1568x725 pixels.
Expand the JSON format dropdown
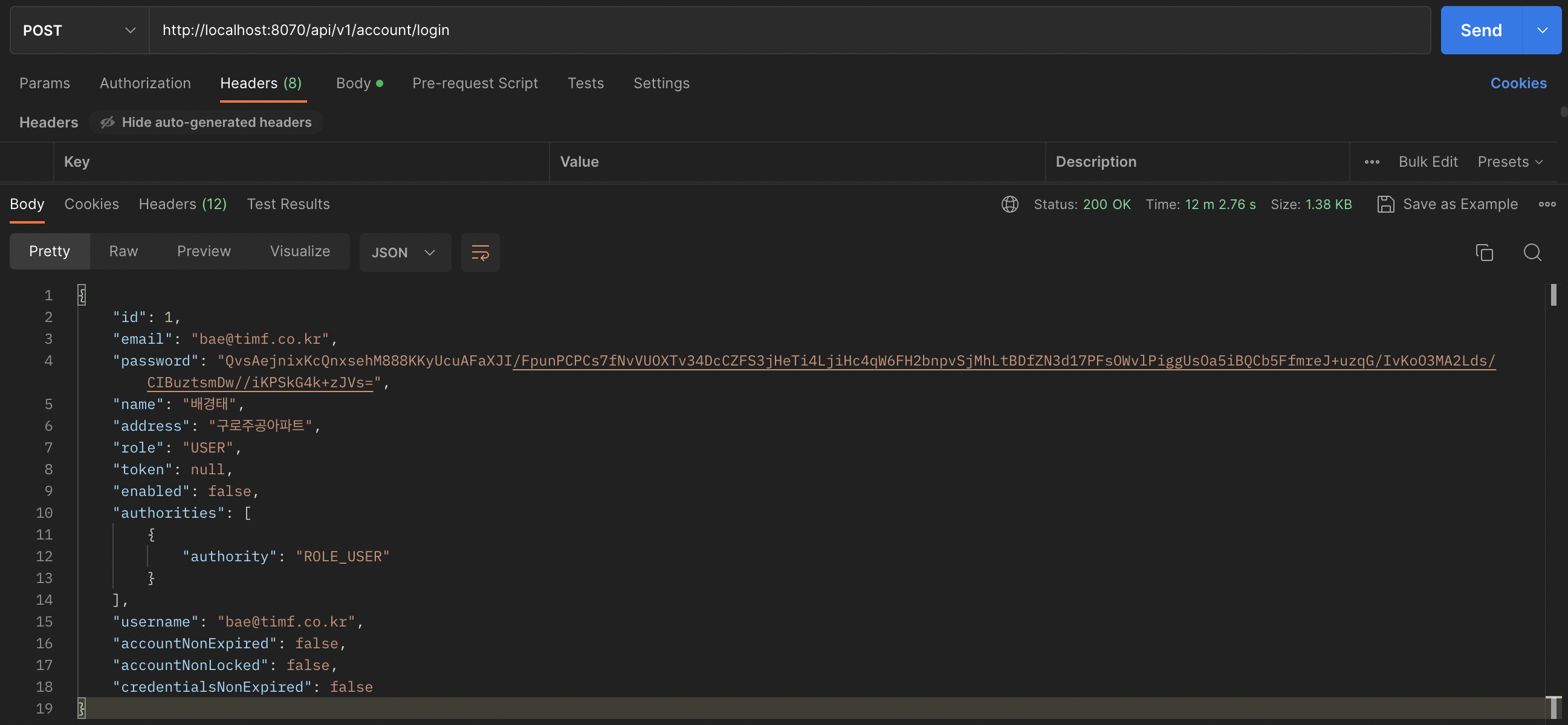(x=404, y=253)
